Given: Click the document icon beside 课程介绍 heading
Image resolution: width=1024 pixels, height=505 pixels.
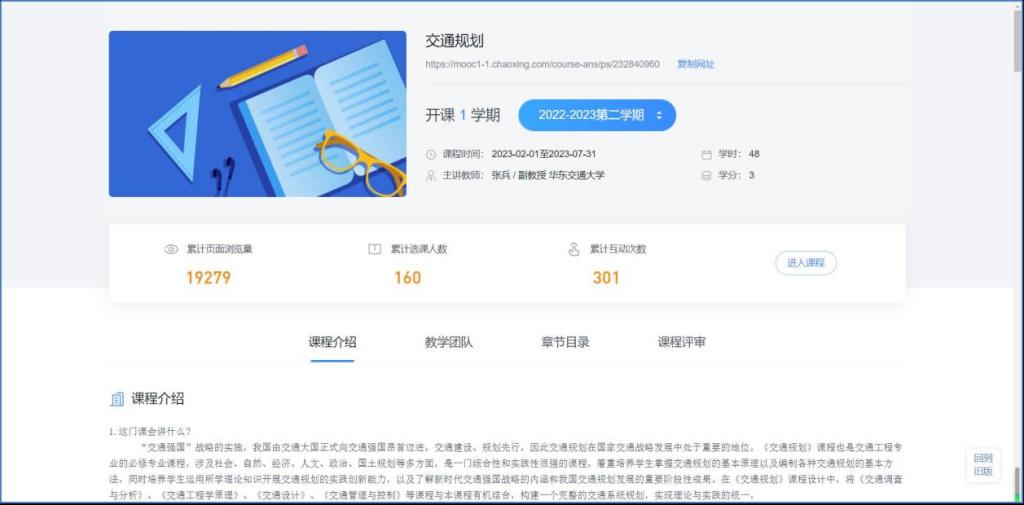Looking at the screenshot, I should click(117, 399).
